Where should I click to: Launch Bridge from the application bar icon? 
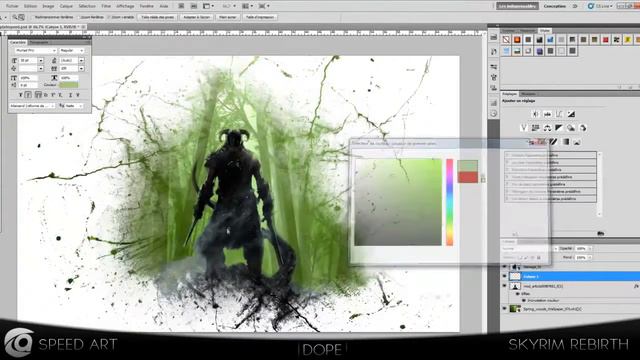(181, 6)
